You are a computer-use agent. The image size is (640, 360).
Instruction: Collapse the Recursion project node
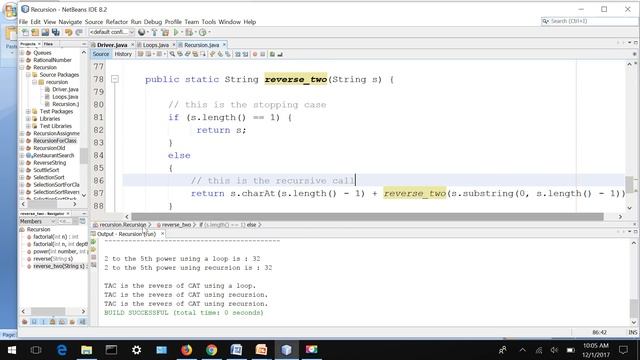[22, 67]
